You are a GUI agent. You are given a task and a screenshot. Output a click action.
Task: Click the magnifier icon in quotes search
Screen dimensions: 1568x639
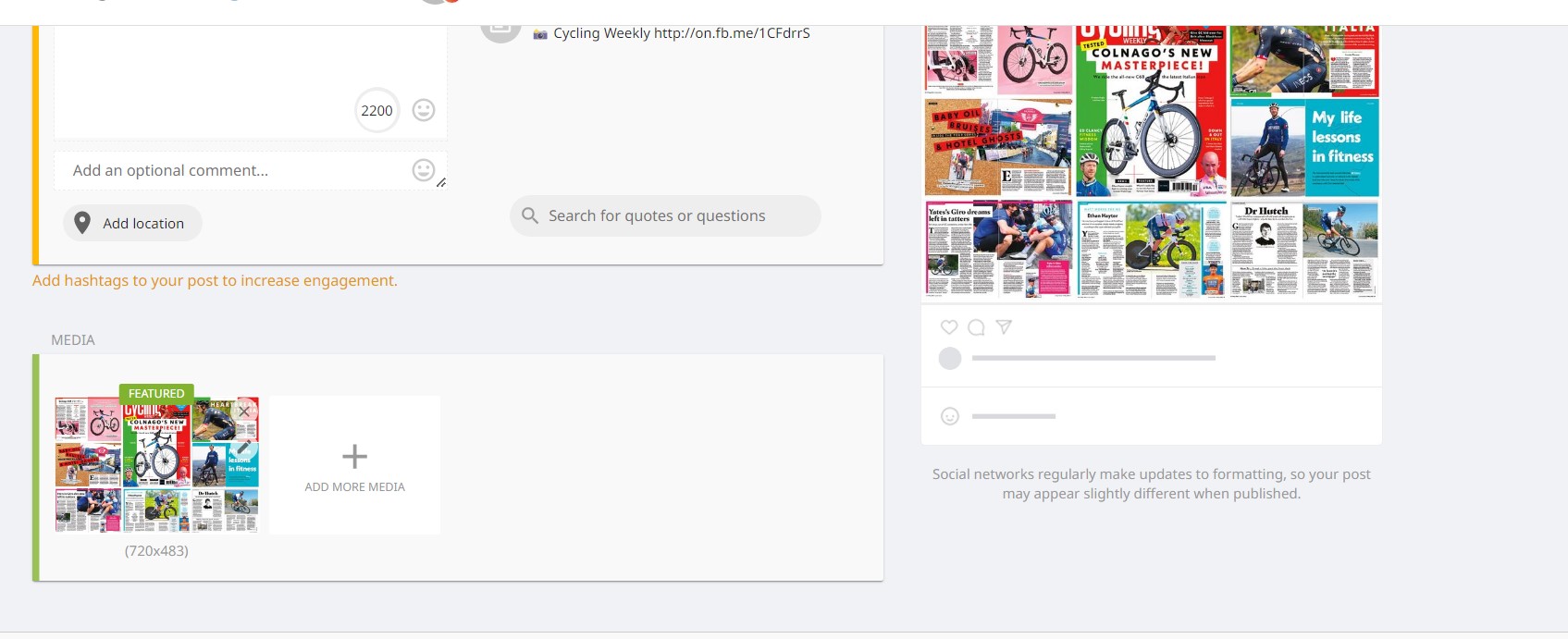tap(530, 215)
